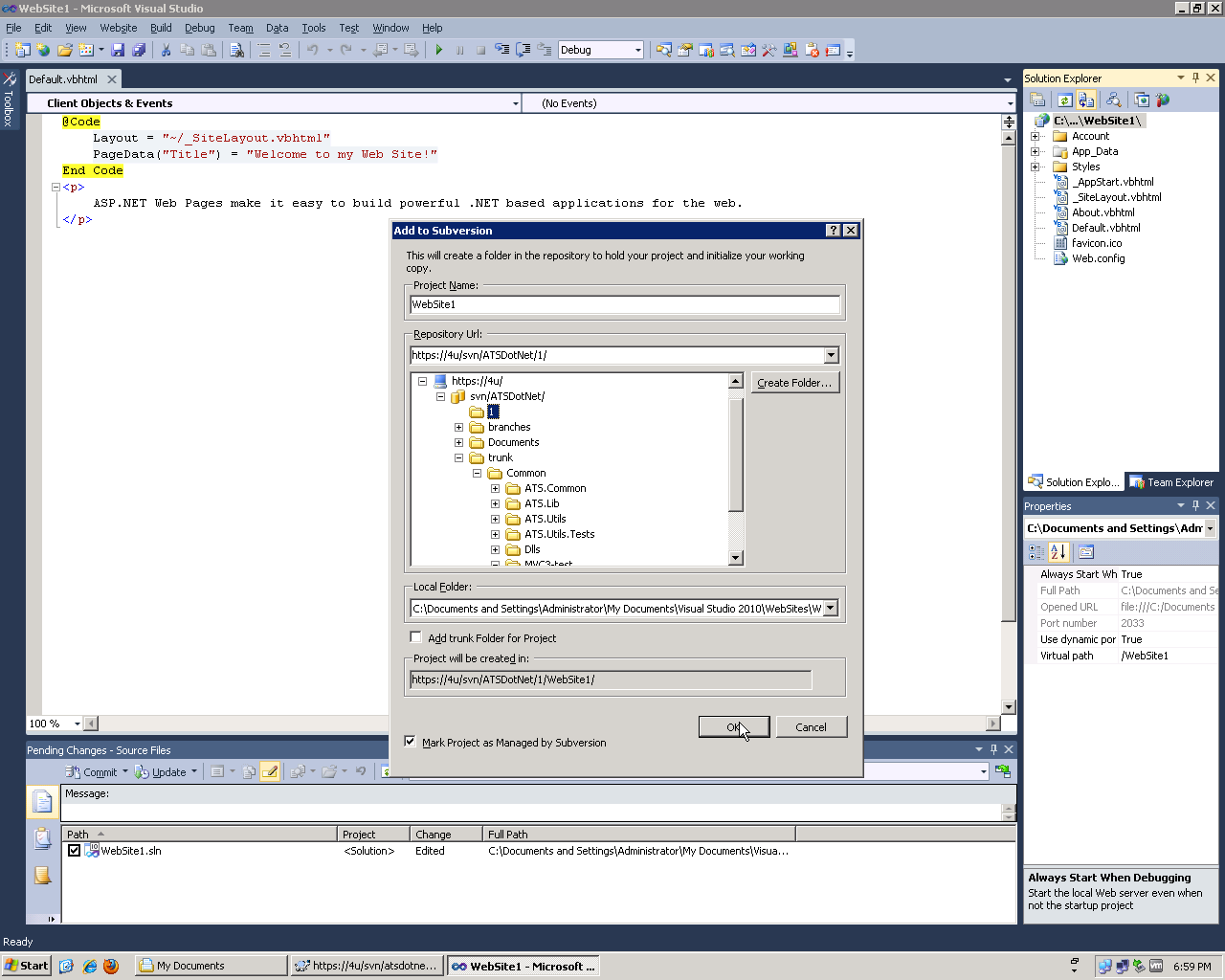Click the Undo arrow icon in main toolbar

[x=313, y=50]
